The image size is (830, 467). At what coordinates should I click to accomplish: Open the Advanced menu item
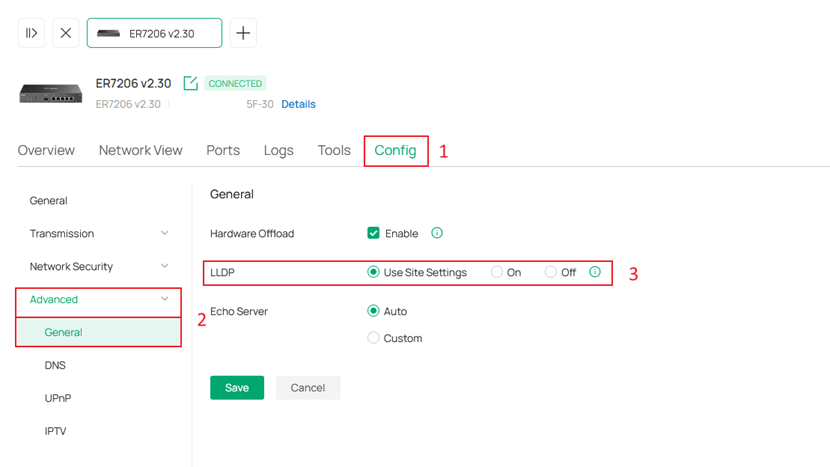coord(53,299)
